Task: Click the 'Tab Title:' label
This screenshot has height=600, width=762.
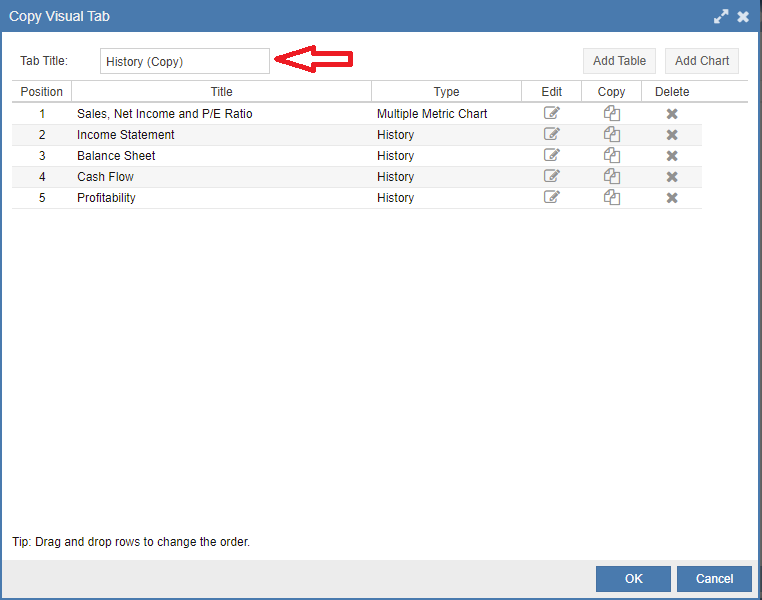Action: pyautogui.click(x=44, y=61)
